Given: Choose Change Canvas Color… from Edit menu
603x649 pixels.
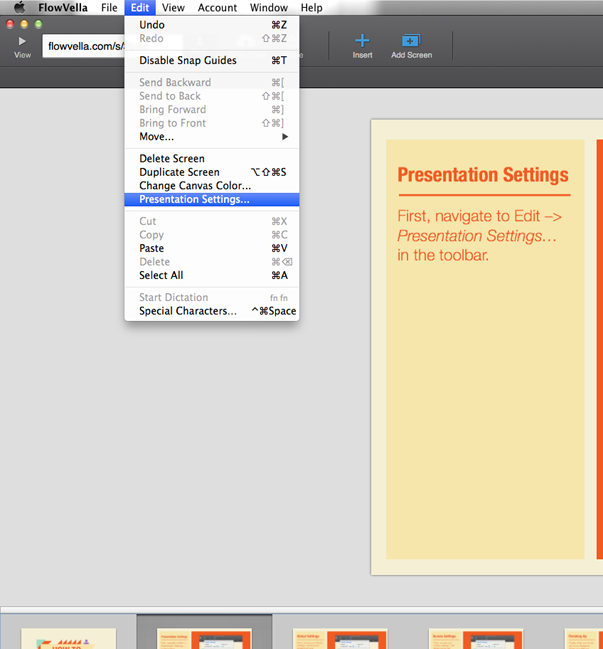Looking at the screenshot, I should tap(195, 186).
